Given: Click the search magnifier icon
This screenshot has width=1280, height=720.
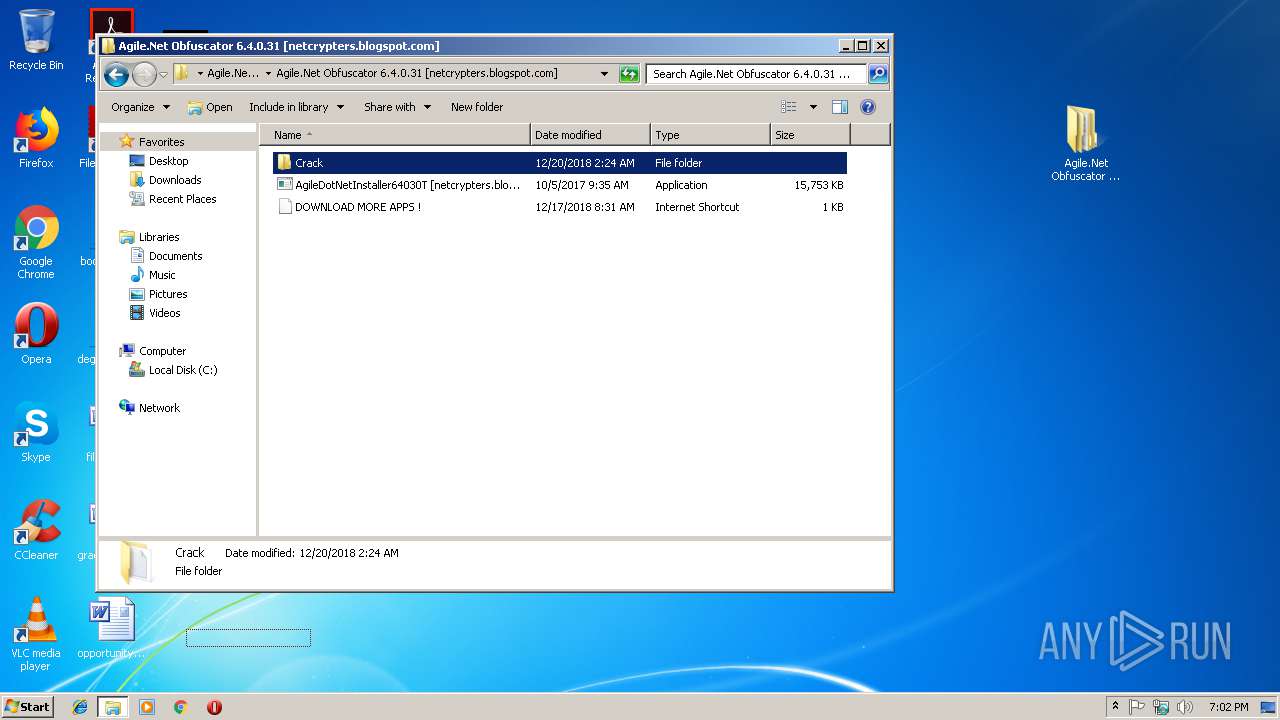Looking at the screenshot, I should click(x=877, y=74).
